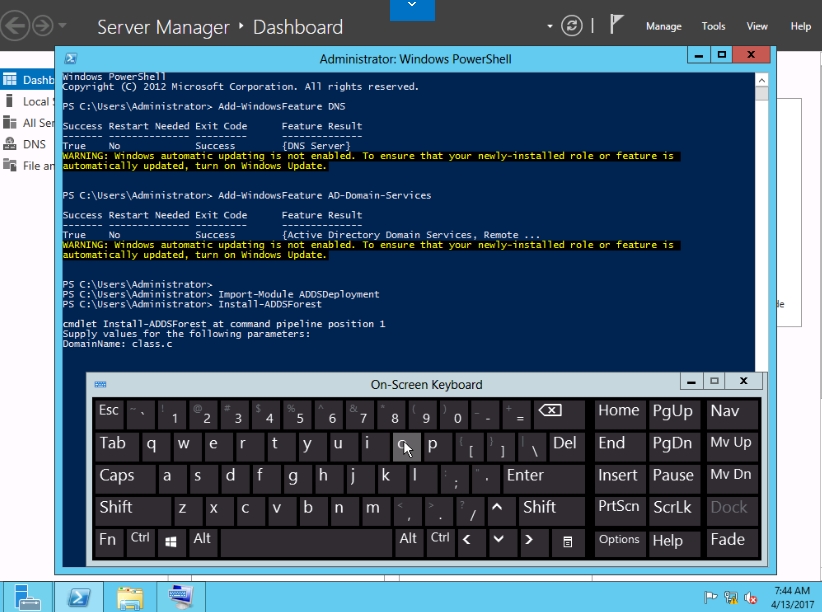Select DNS in the Server Manager sidebar
822x612 pixels.
click(34, 144)
